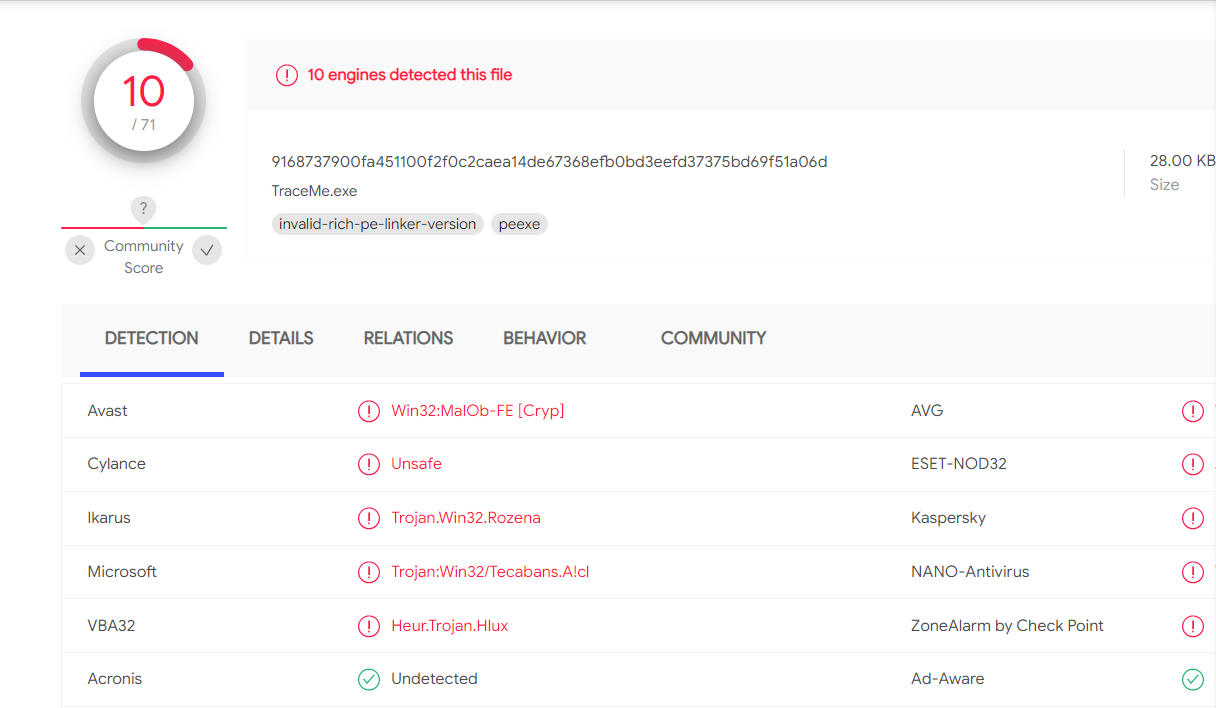Viewport: 1216px width, 708px height.
Task: Click the AVG engine name
Action: tap(927, 411)
